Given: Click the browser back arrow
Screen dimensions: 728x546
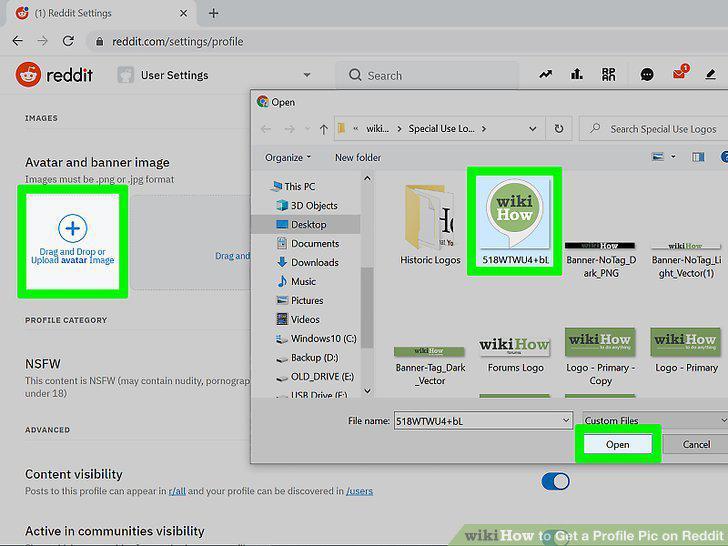Looking at the screenshot, I should tap(18, 41).
